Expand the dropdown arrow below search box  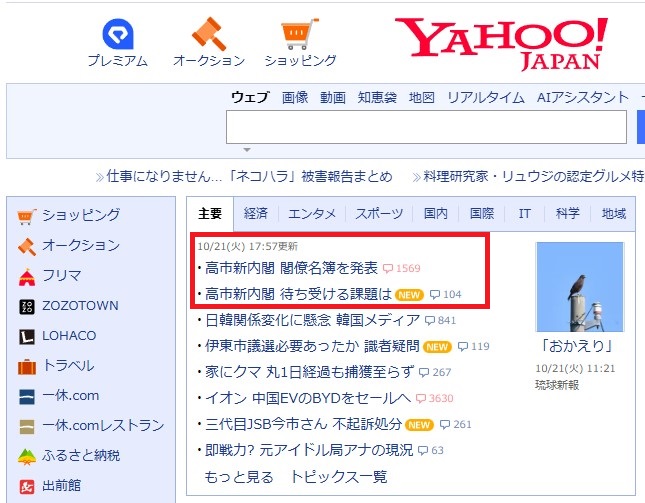click(247, 150)
